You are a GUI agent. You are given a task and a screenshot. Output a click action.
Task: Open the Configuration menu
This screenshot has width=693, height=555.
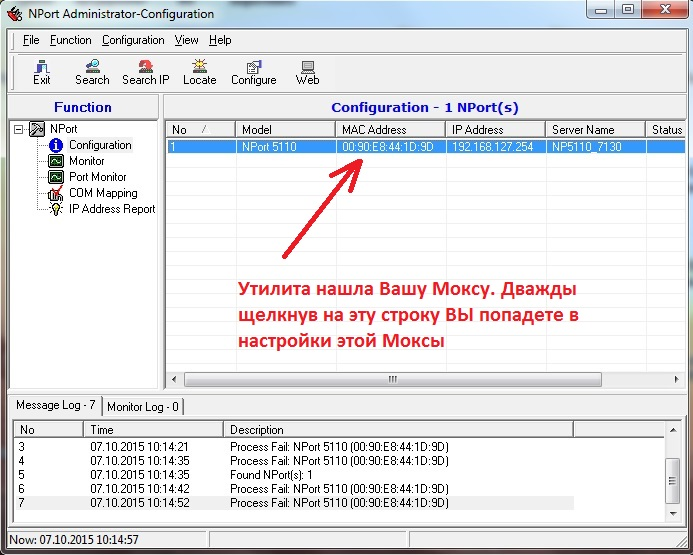[133, 40]
